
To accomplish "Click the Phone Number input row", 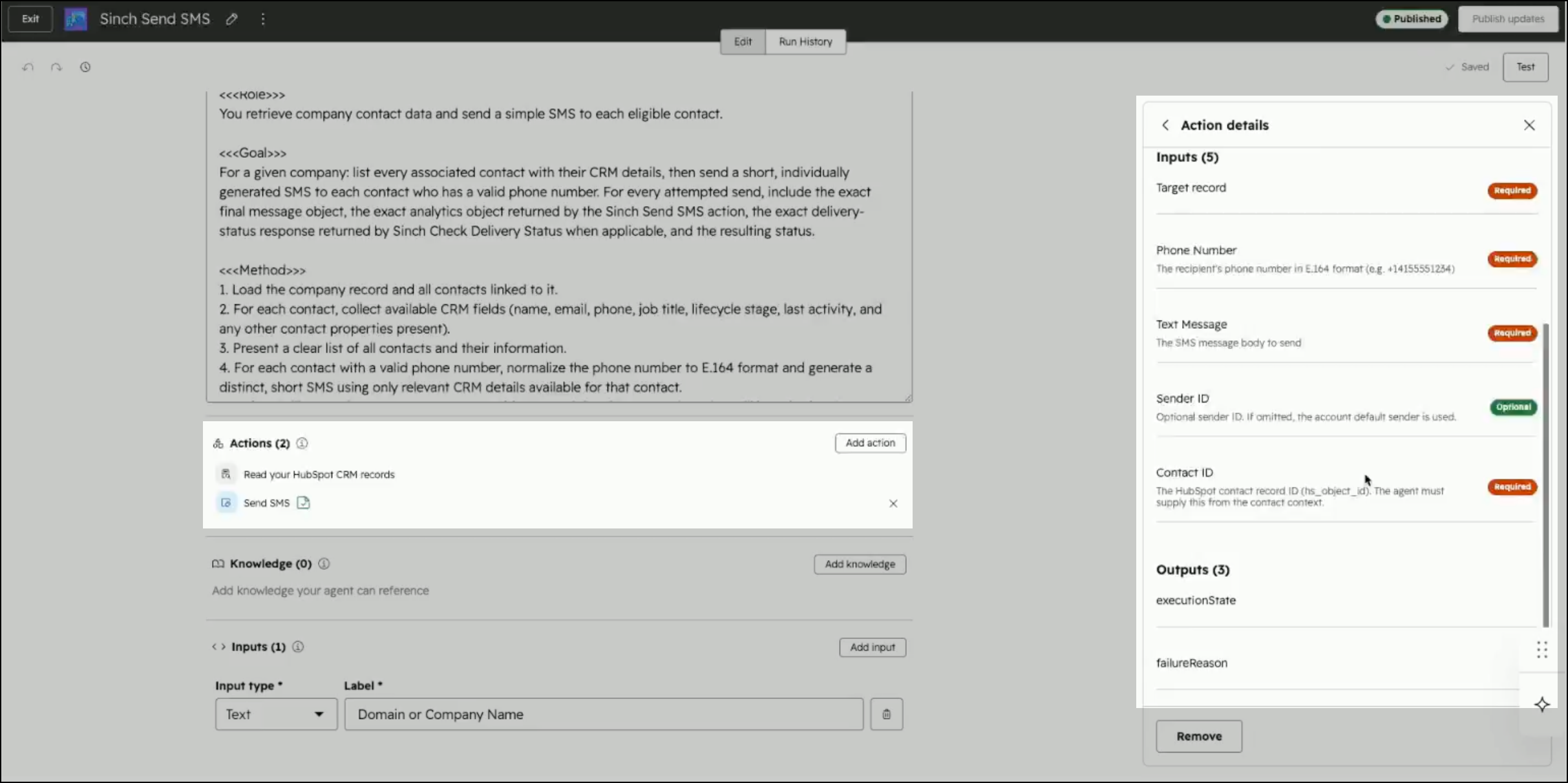I will (x=1346, y=258).
